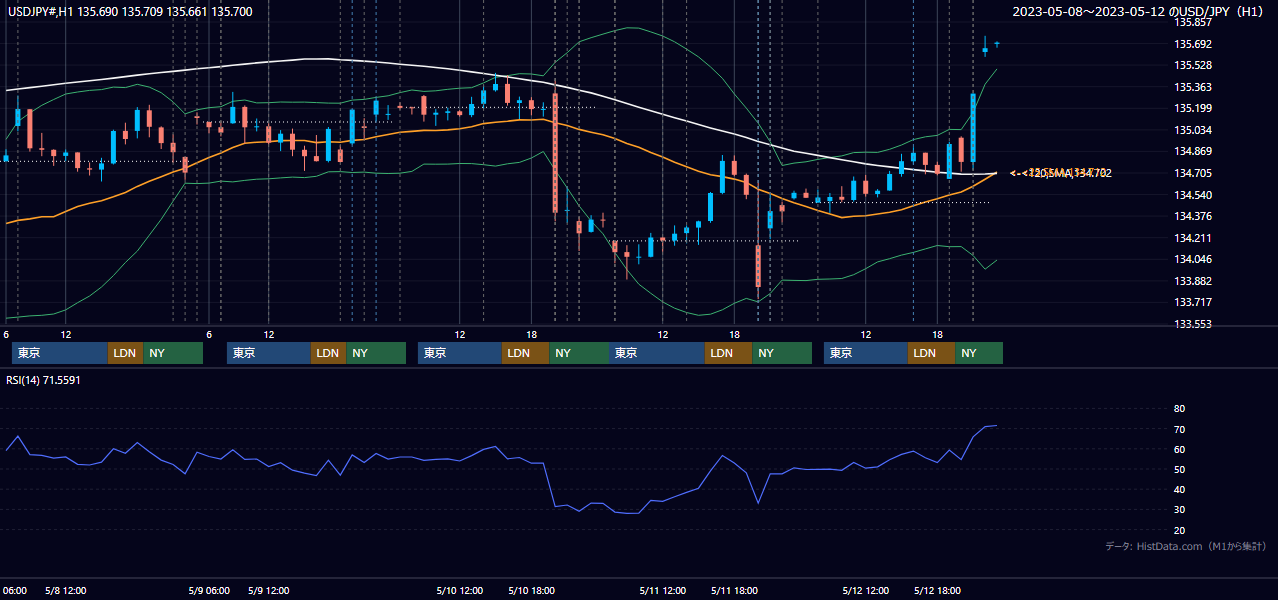
Task: Click the 5/8 12:00 time label
Action: click(66, 590)
